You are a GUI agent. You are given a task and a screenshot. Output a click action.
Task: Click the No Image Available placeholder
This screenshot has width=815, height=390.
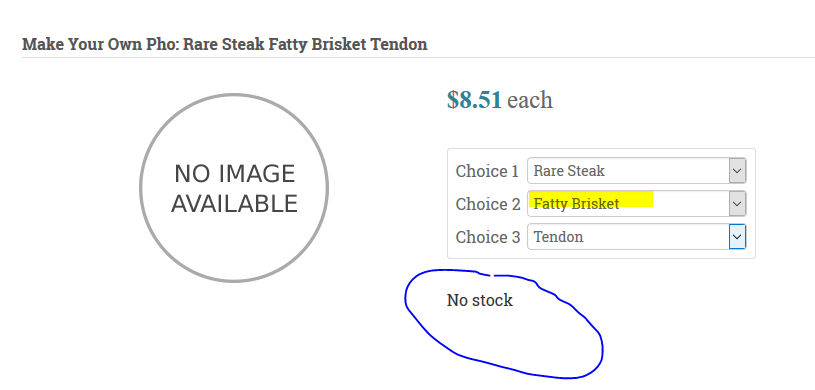coord(234,188)
